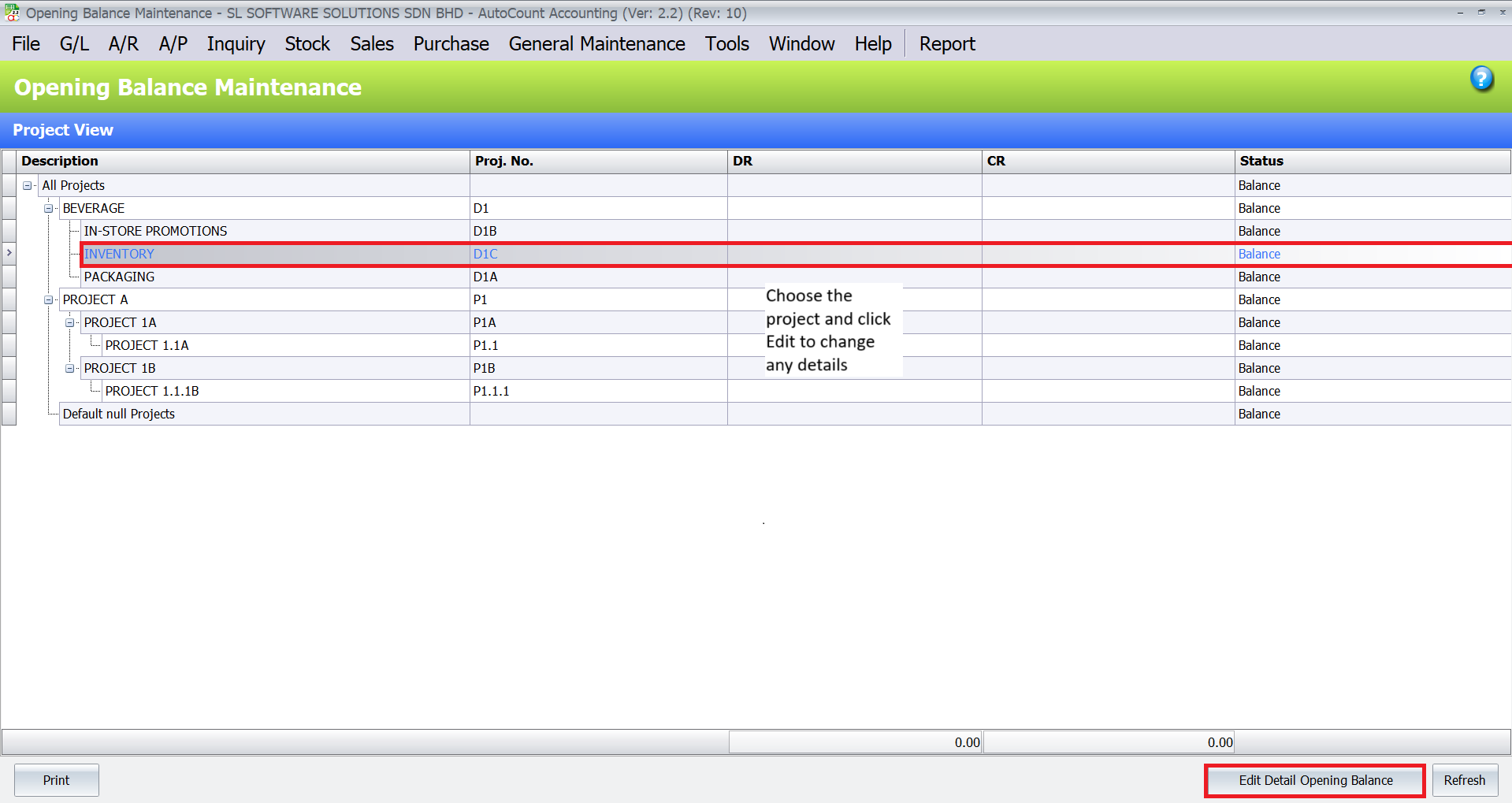Click the Status column header
Viewport: 1512px width, 803px height.
[1261, 162]
